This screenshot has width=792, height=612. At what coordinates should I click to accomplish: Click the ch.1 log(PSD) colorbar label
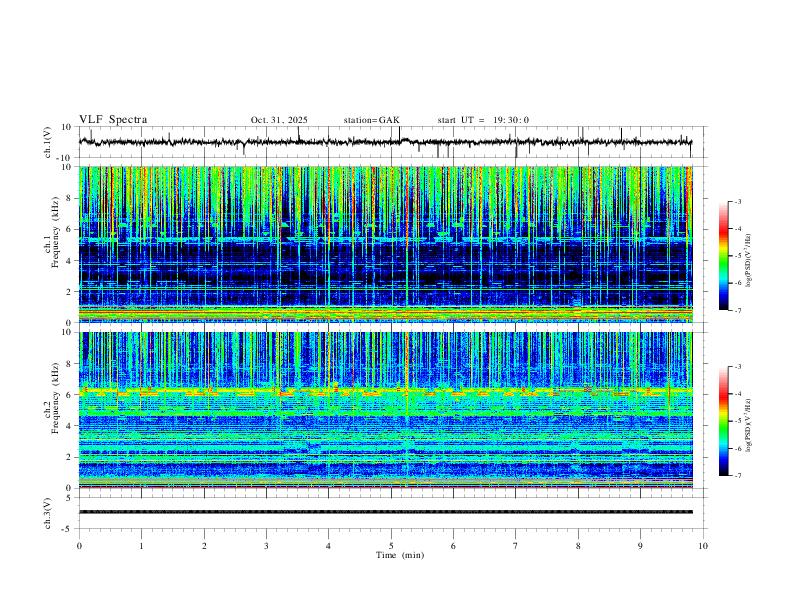pyautogui.click(x=748, y=261)
